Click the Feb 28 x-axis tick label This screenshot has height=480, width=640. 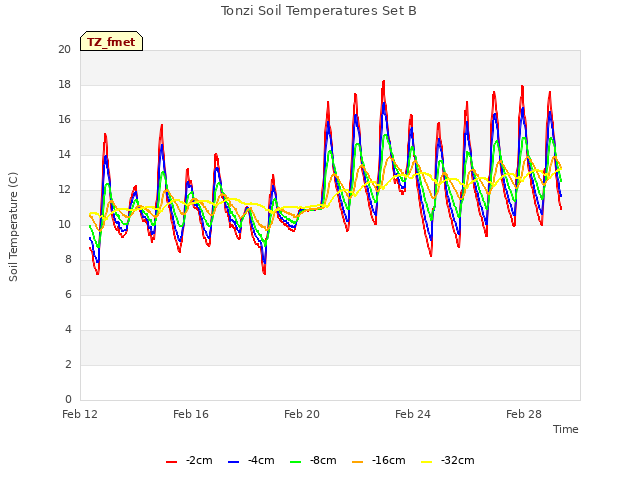point(524,414)
